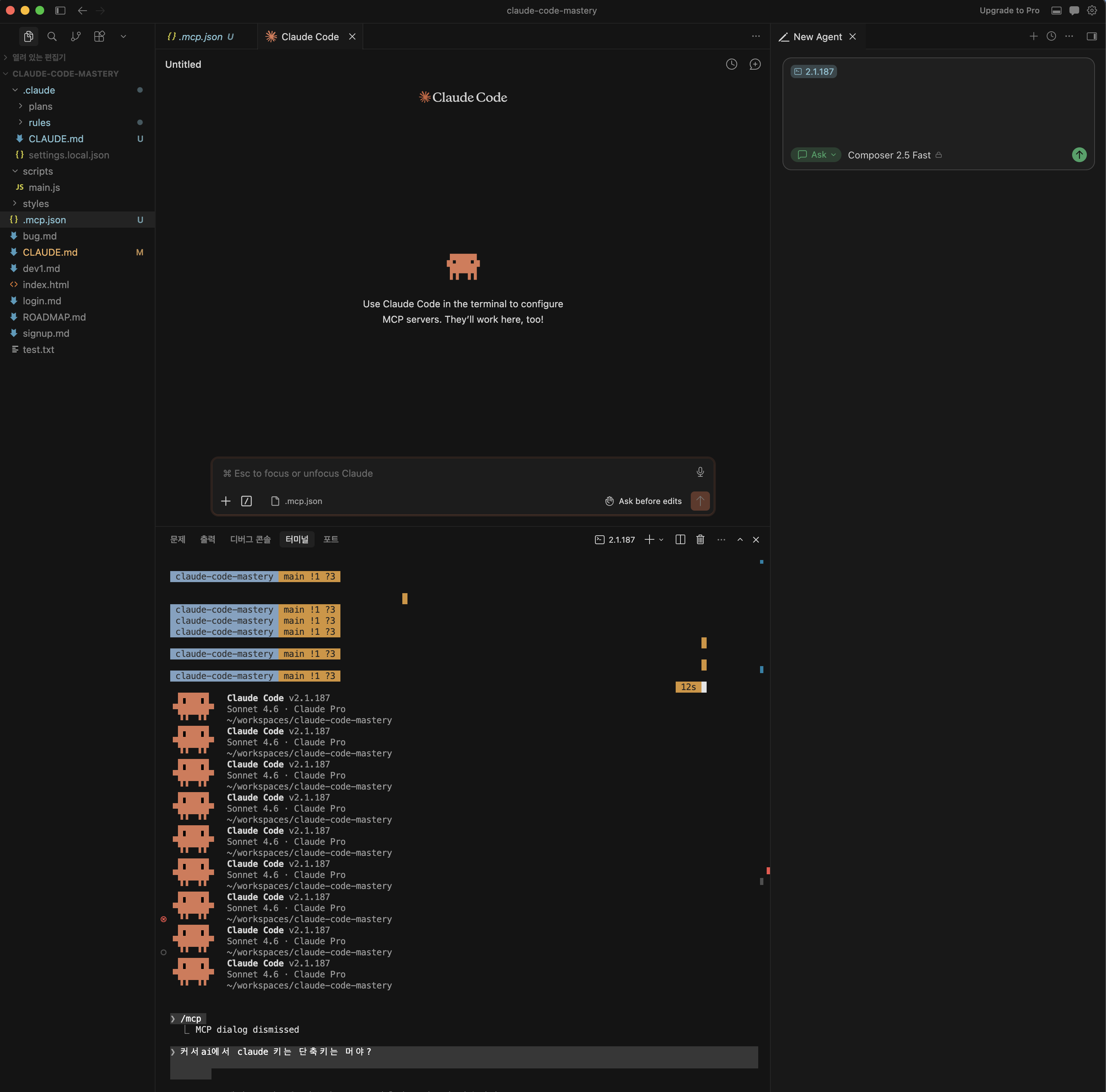The width and height of the screenshot is (1106, 1092).
Task: Switch to the 디버그 콘솔 panel tab
Action: click(250, 540)
